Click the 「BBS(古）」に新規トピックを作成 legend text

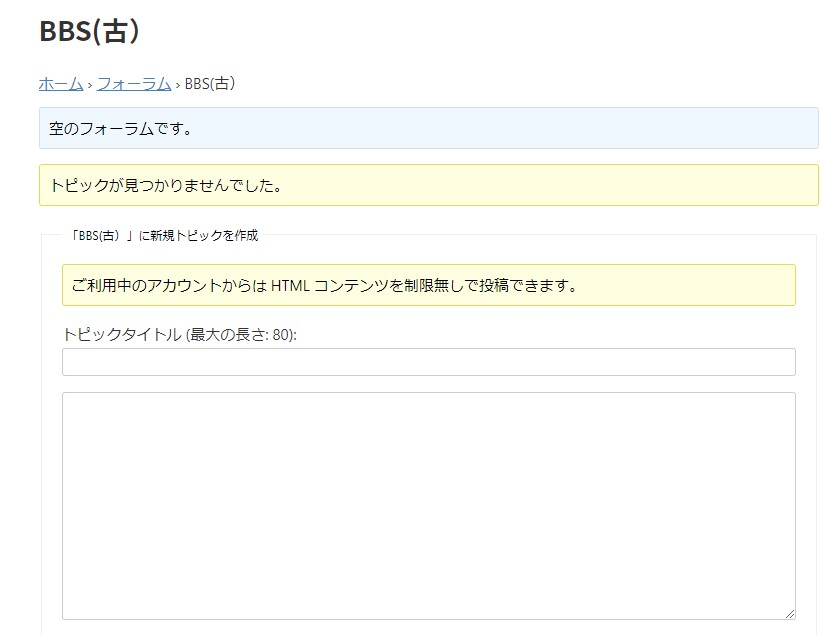click(164, 235)
